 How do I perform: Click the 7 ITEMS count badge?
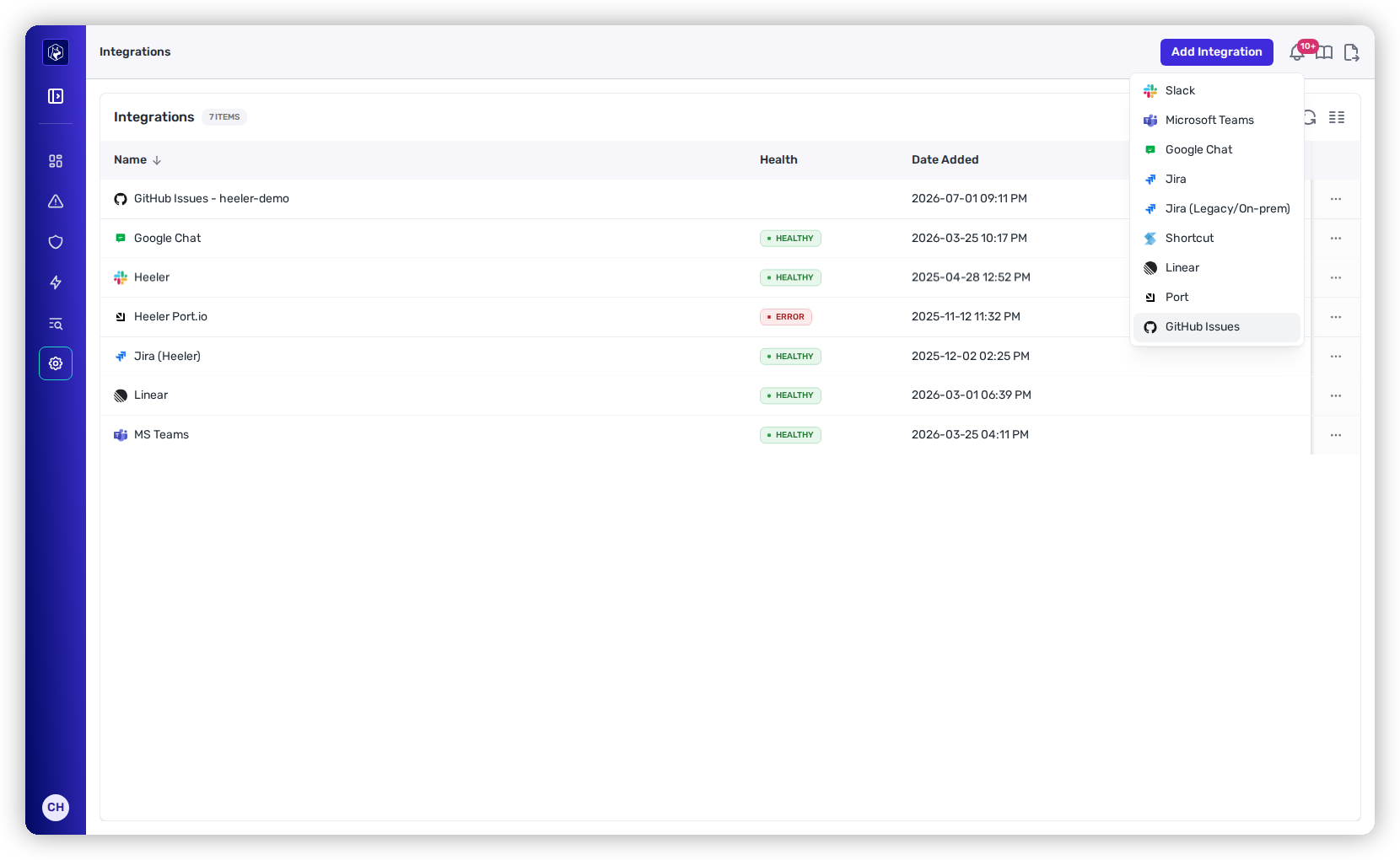[224, 117]
